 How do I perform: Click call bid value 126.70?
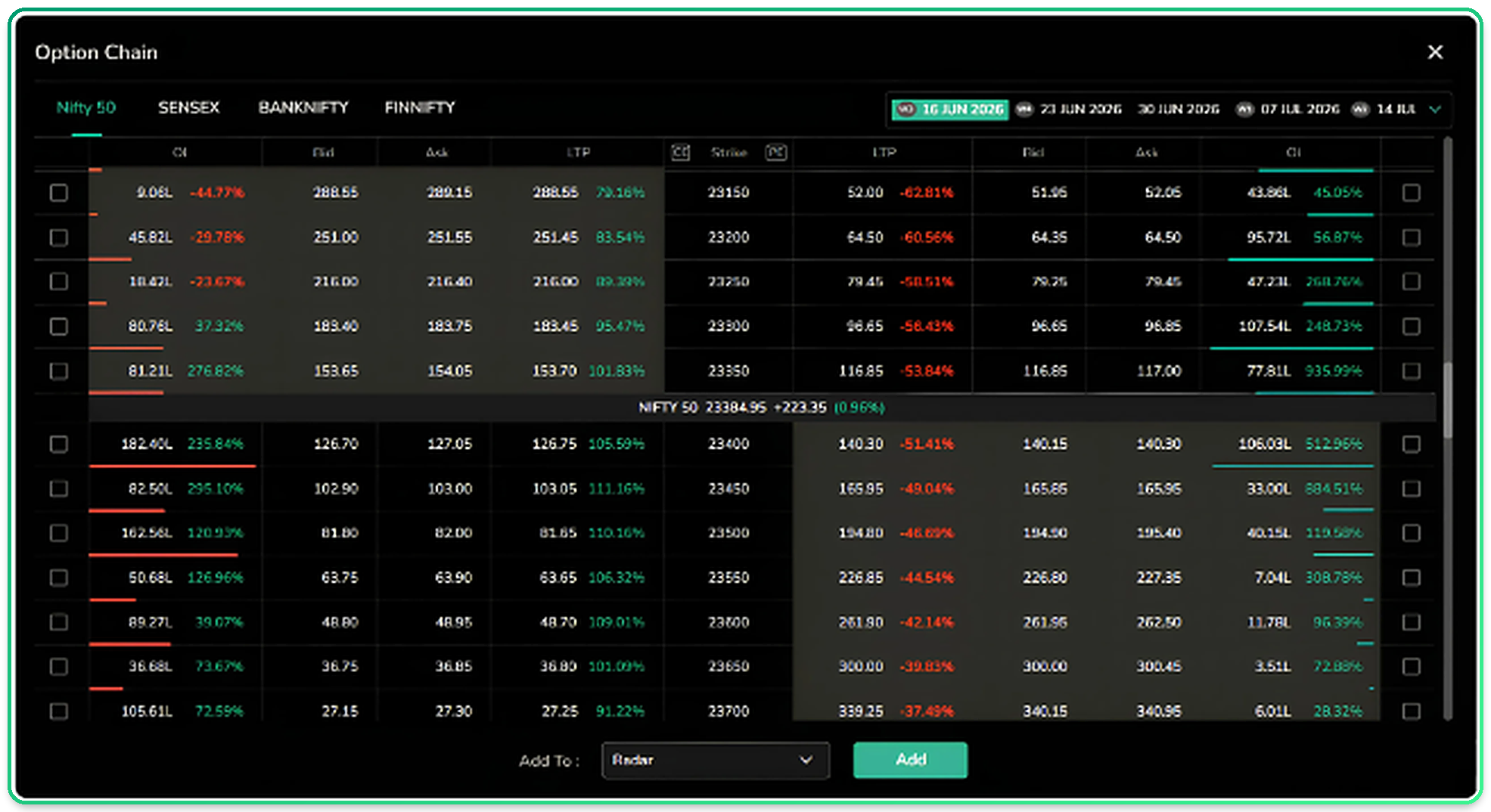(336, 444)
